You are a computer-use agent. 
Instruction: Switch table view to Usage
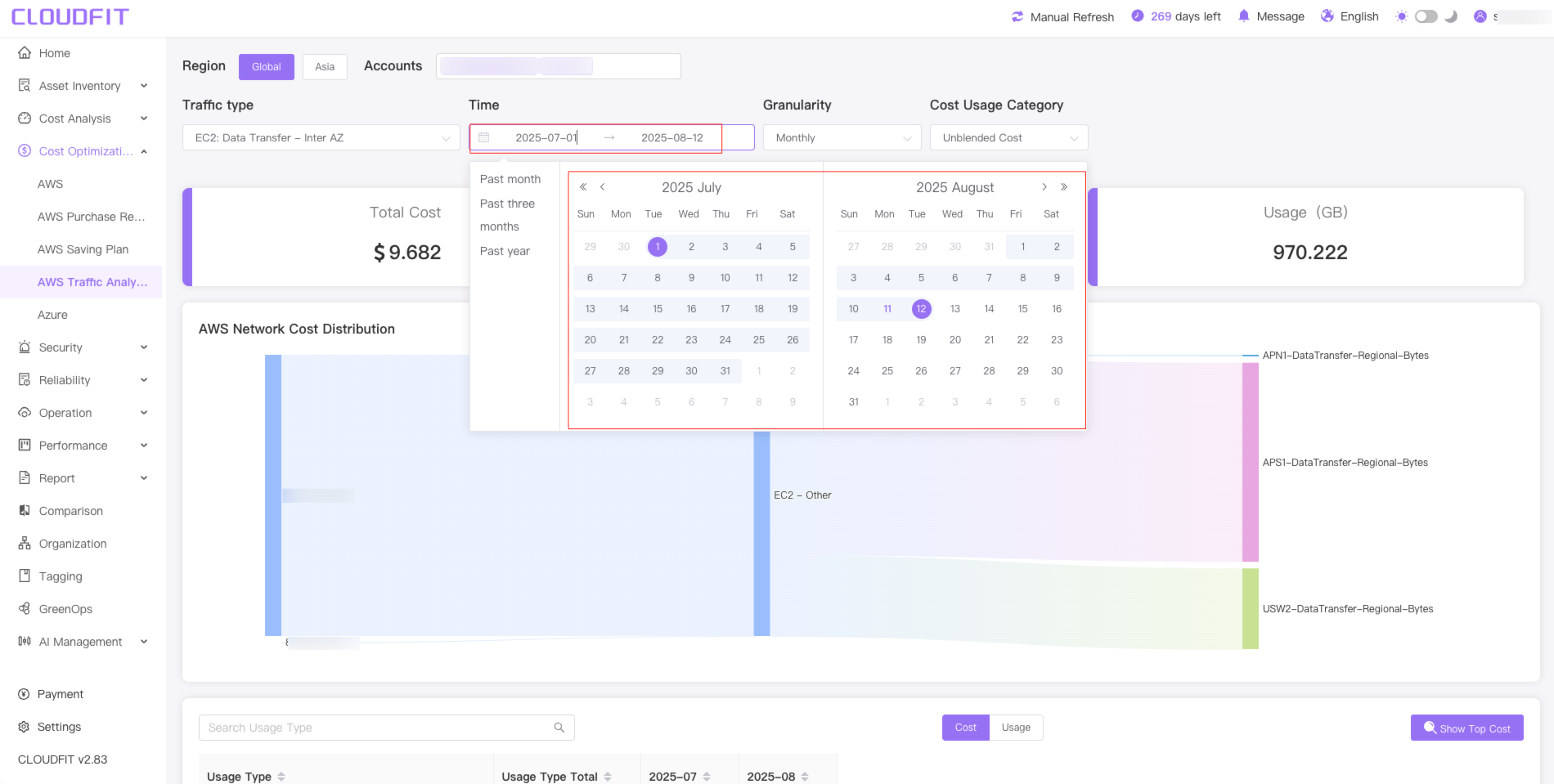click(1017, 728)
